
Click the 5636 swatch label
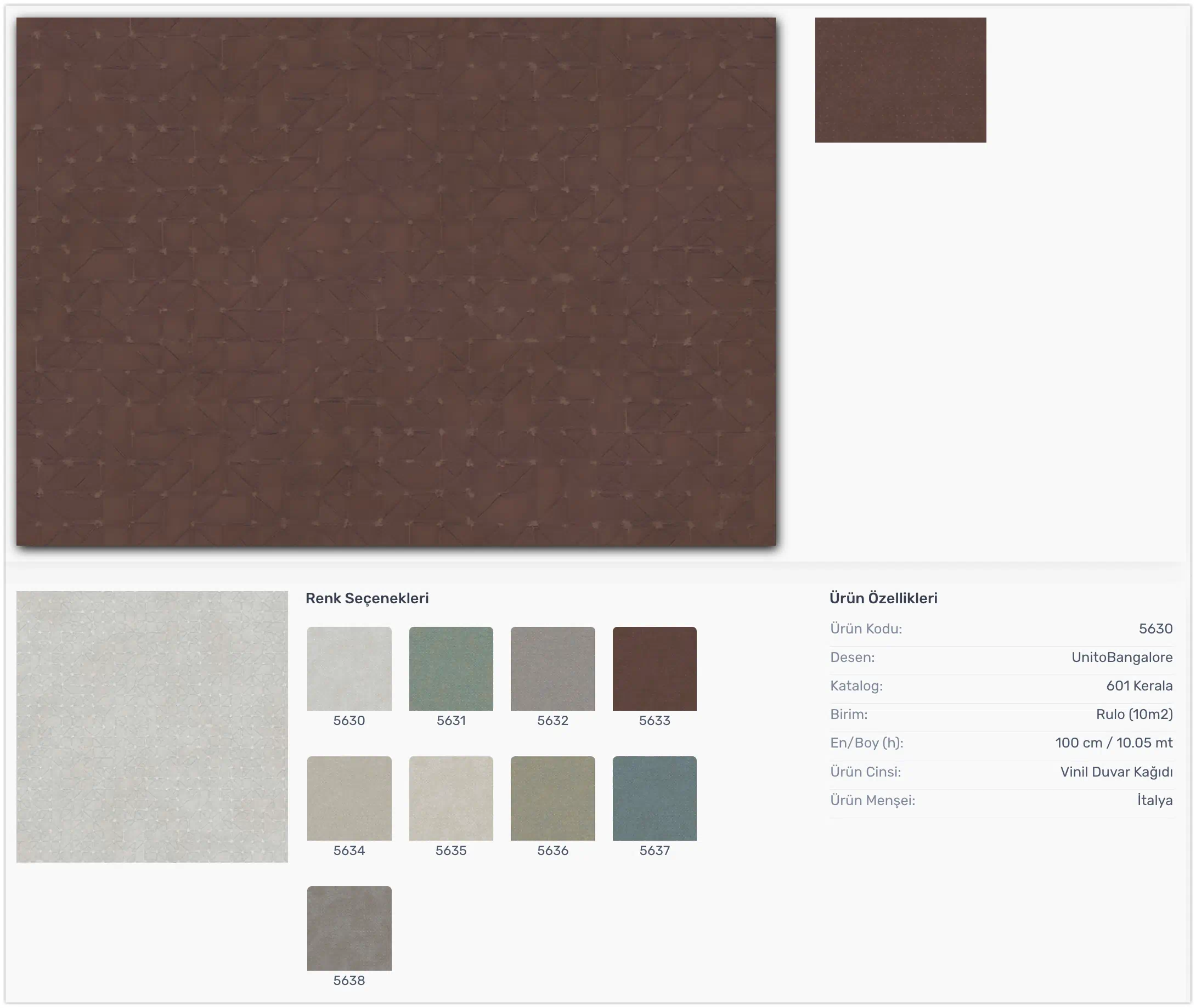point(553,850)
